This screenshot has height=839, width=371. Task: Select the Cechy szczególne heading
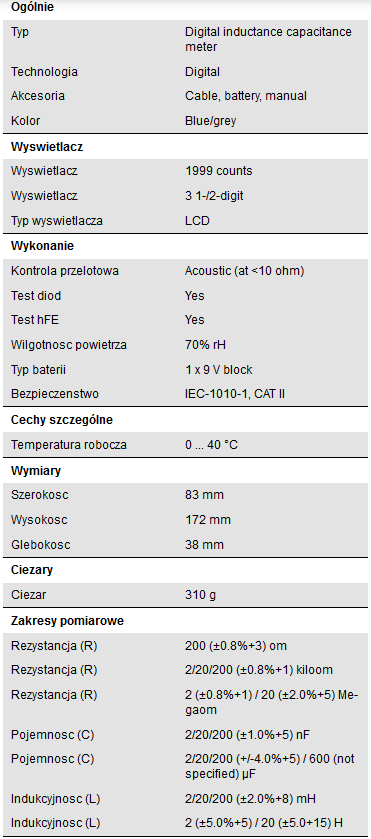(62, 420)
